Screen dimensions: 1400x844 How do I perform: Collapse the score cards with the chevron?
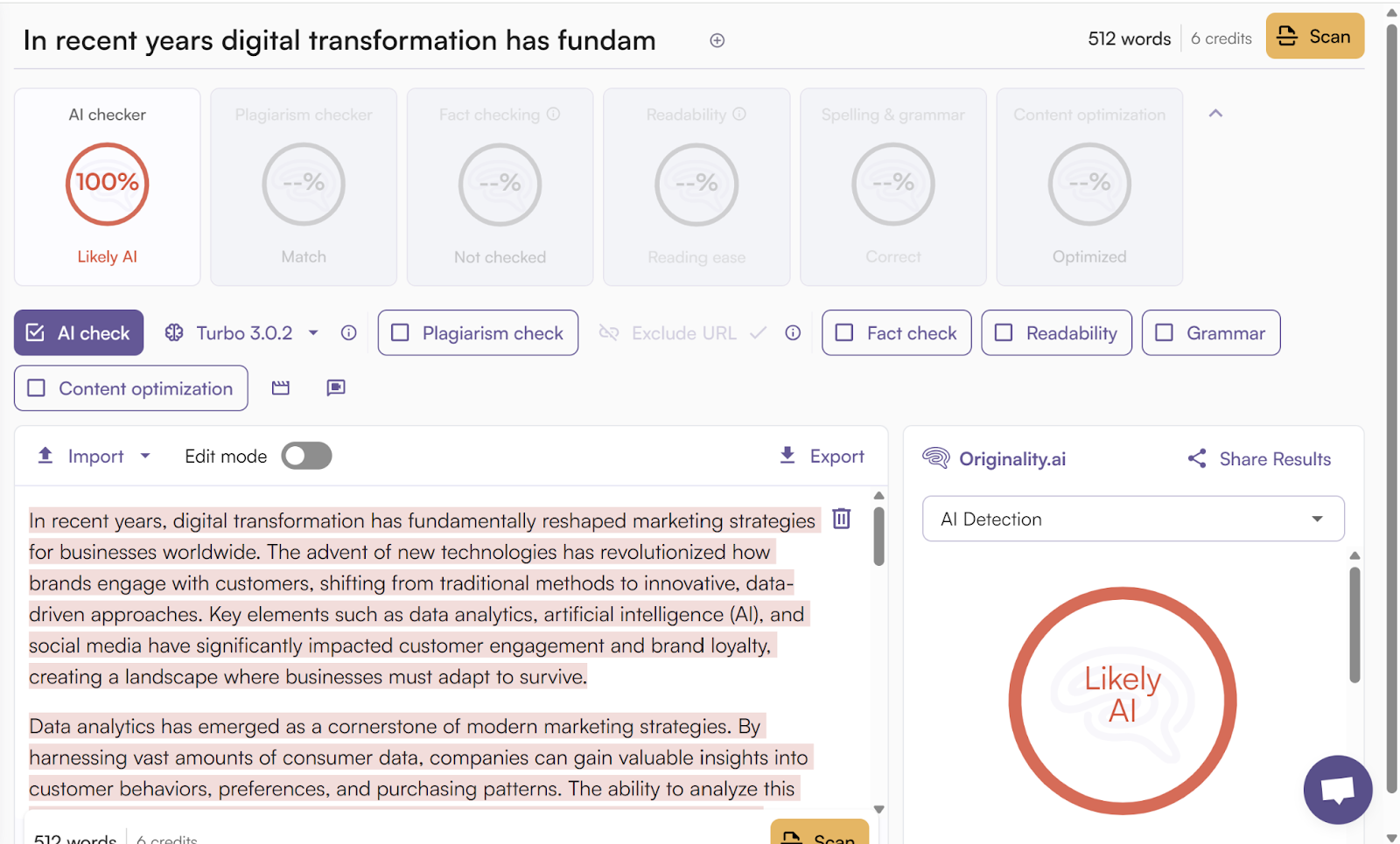tap(1215, 114)
